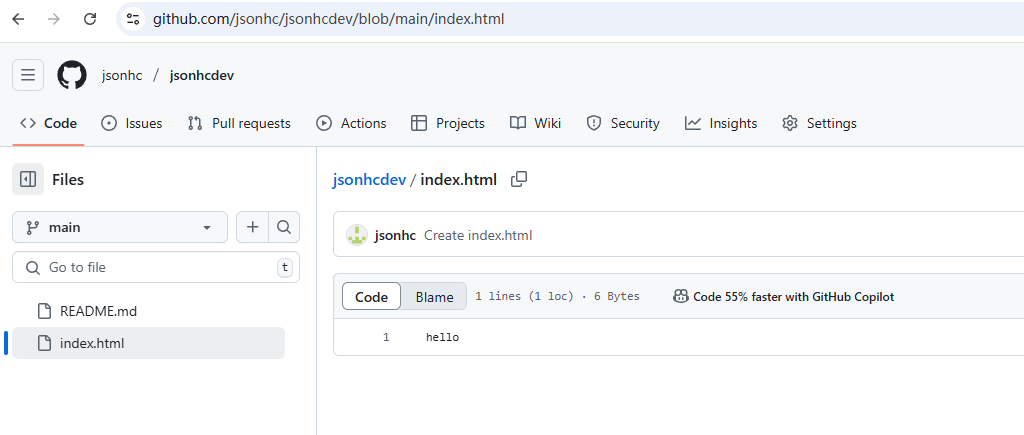The width and height of the screenshot is (1024, 435).
Task: Add a file with the plus button
Action: pos(252,227)
